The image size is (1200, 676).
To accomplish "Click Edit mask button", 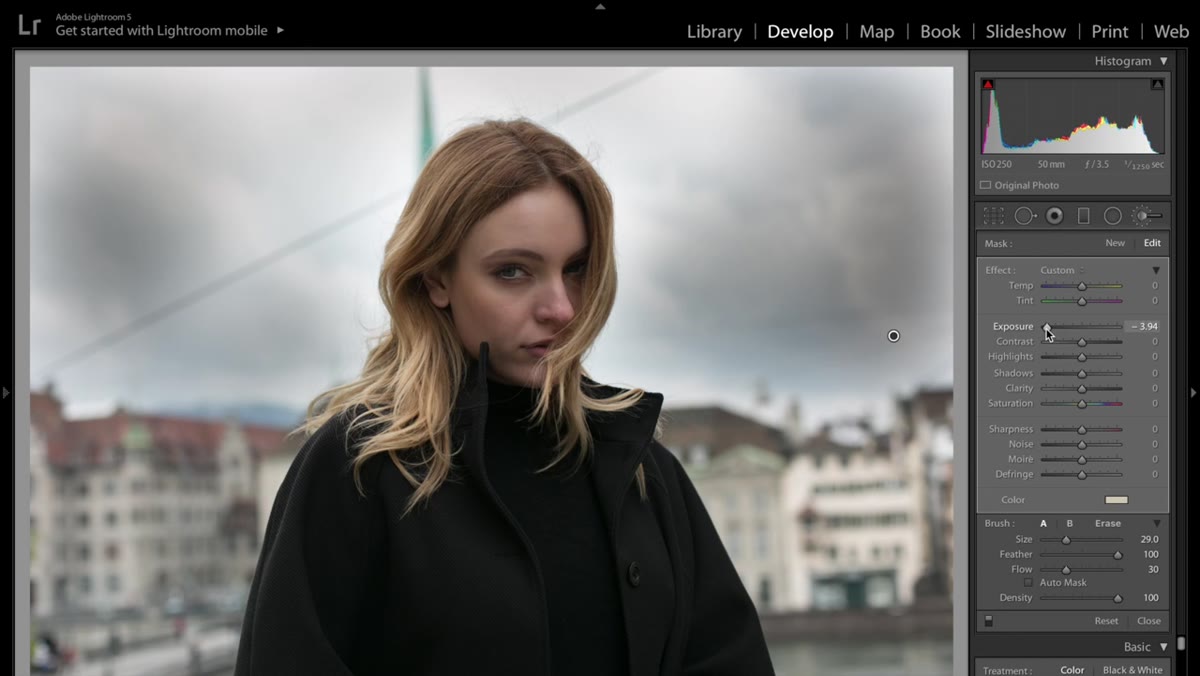I will [1152, 243].
